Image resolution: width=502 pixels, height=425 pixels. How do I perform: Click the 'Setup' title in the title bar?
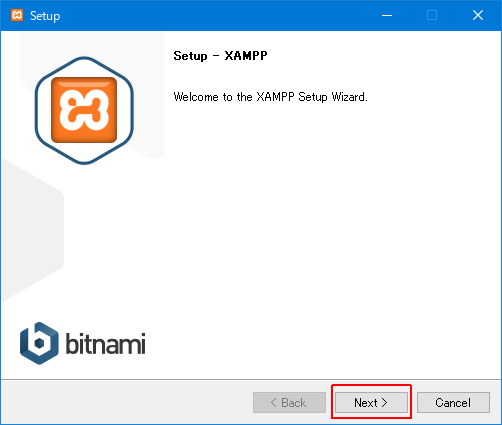pyautogui.click(x=45, y=16)
